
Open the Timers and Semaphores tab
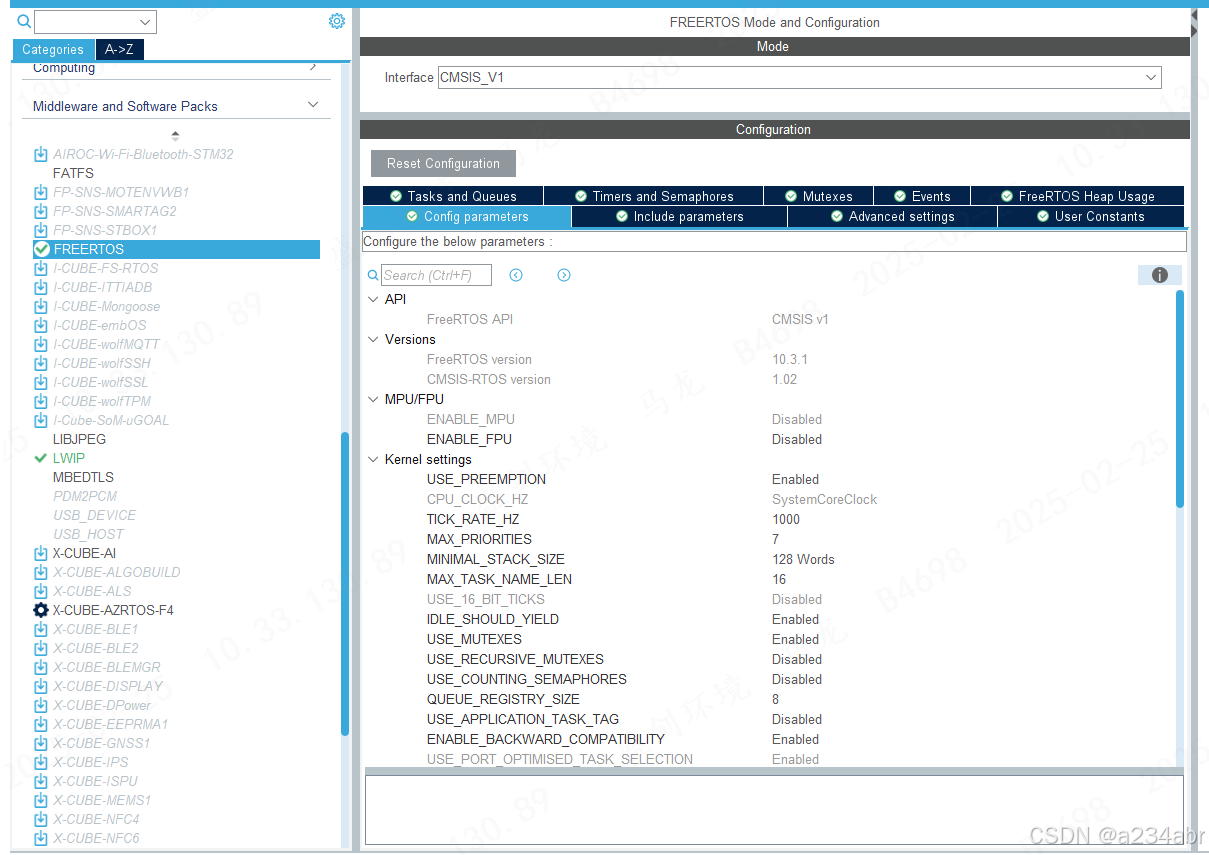pyautogui.click(x=654, y=196)
